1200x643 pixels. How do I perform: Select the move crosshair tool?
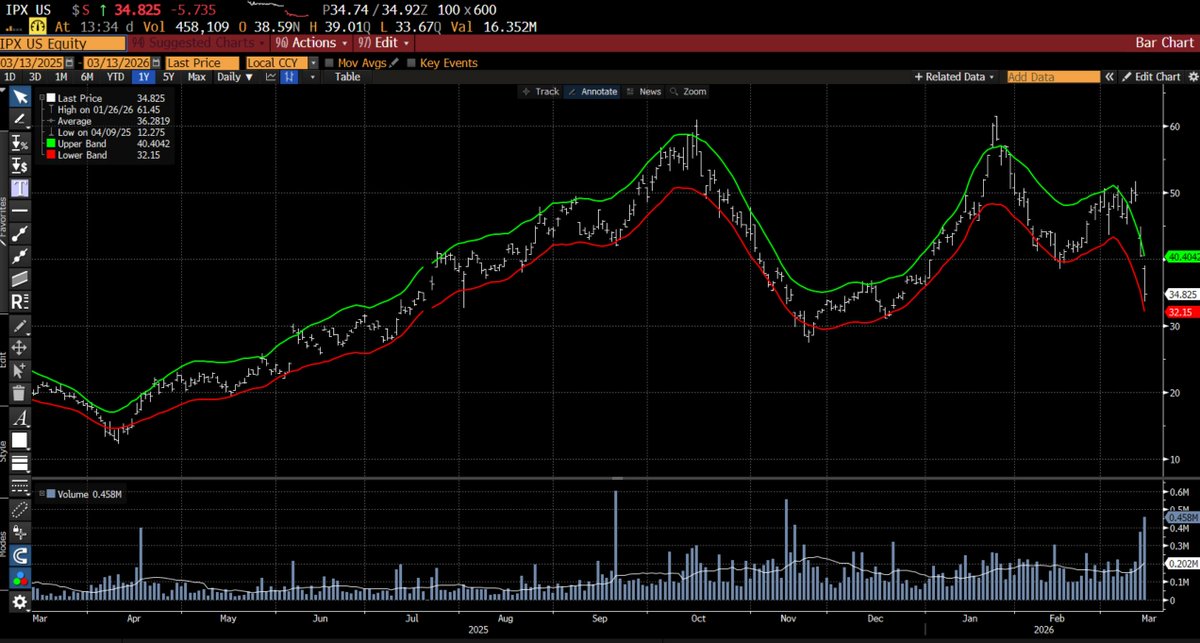point(21,349)
